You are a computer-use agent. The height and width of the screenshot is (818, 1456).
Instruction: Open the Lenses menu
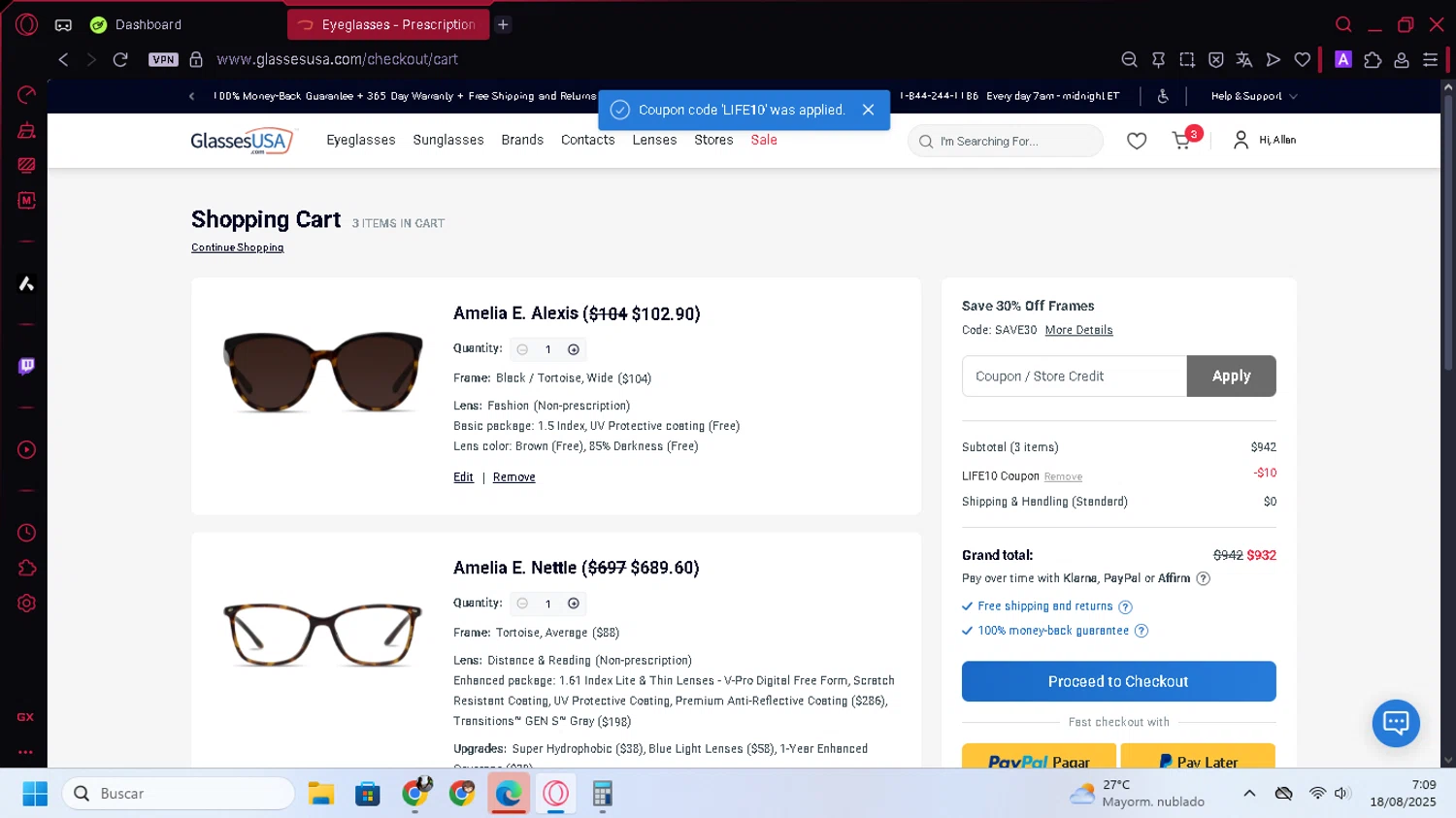click(x=654, y=140)
